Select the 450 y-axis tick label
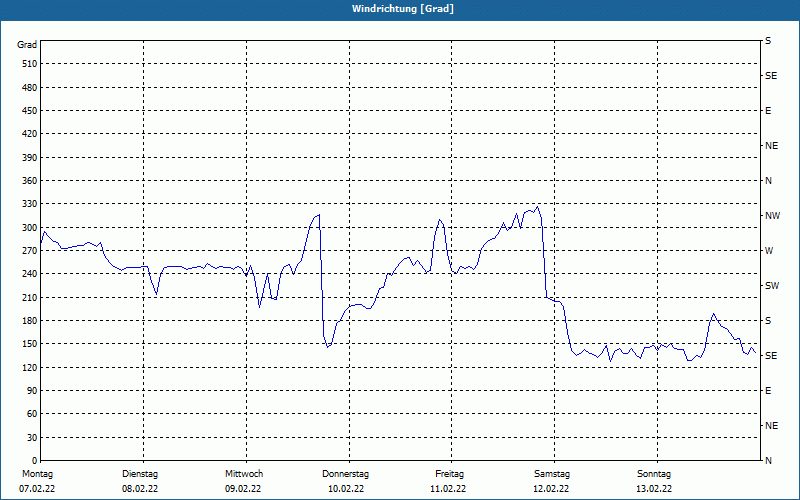The image size is (800, 500). coord(30,111)
